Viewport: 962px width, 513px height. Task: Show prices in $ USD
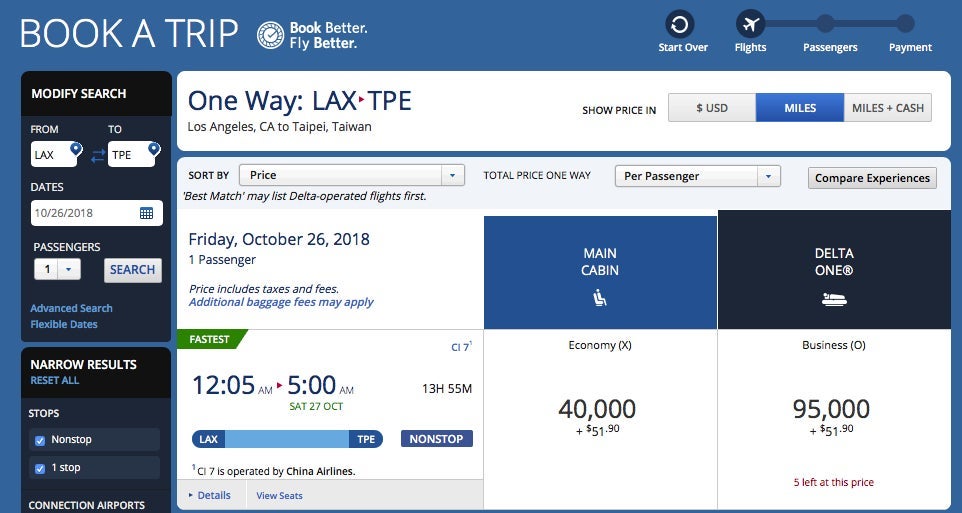click(712, 108)
